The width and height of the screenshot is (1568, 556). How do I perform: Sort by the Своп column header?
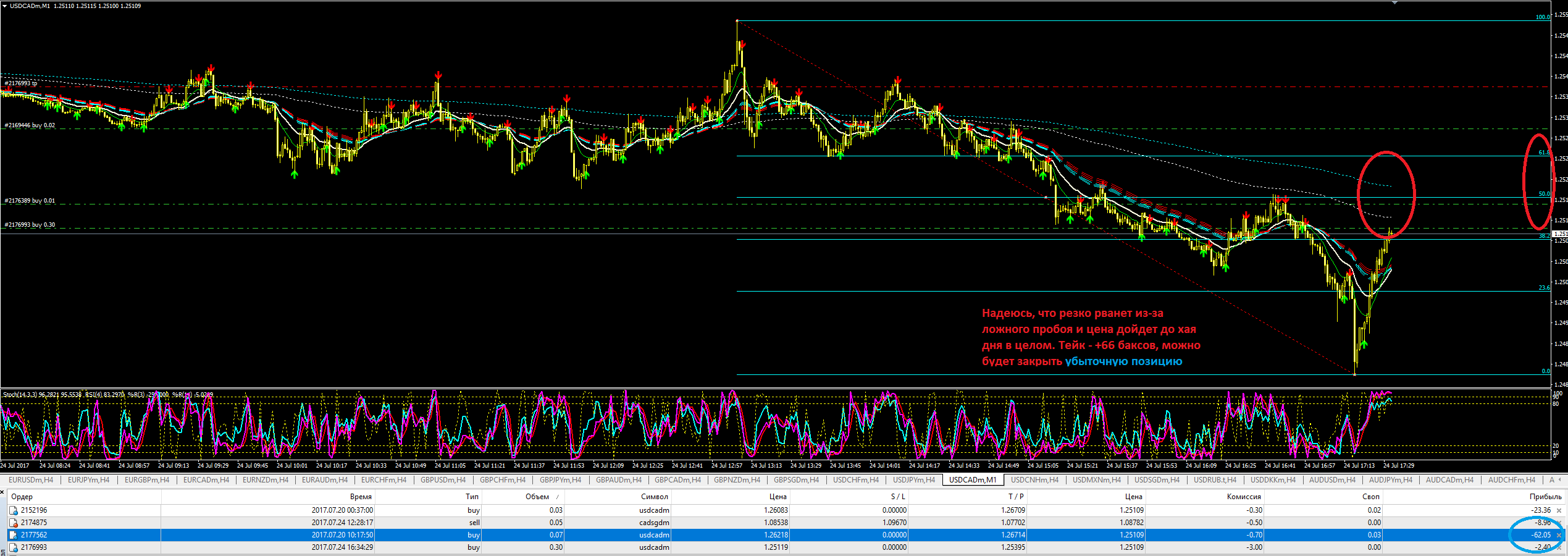[1323, 497]
